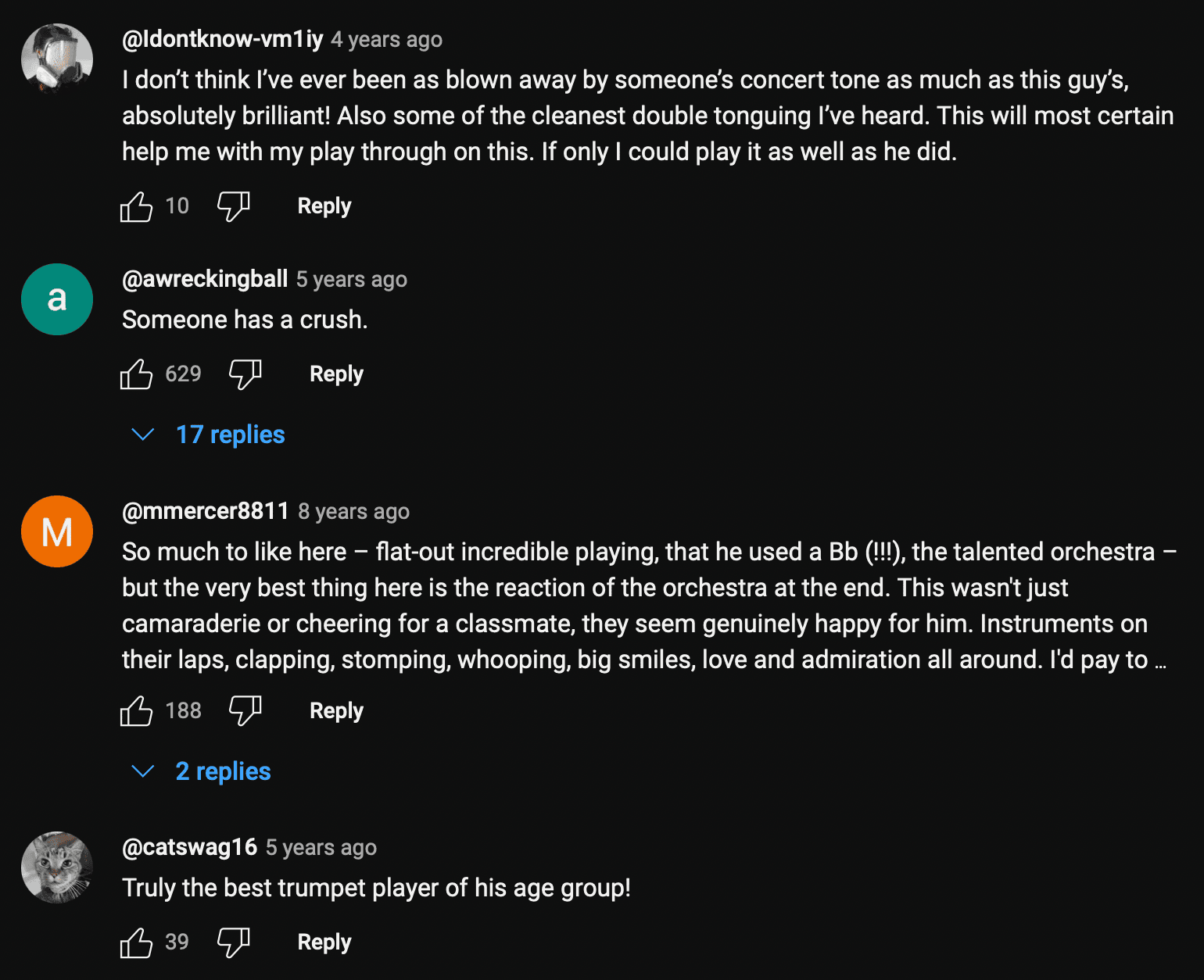This screenshot has height=980, width=1204.
Task: Dislike @catswag16's comment
Action: pos(233,942)
